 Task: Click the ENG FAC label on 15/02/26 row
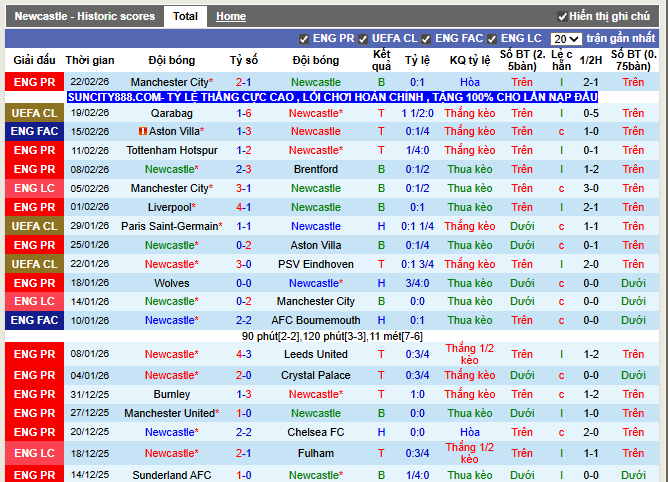tap(35, 131)
